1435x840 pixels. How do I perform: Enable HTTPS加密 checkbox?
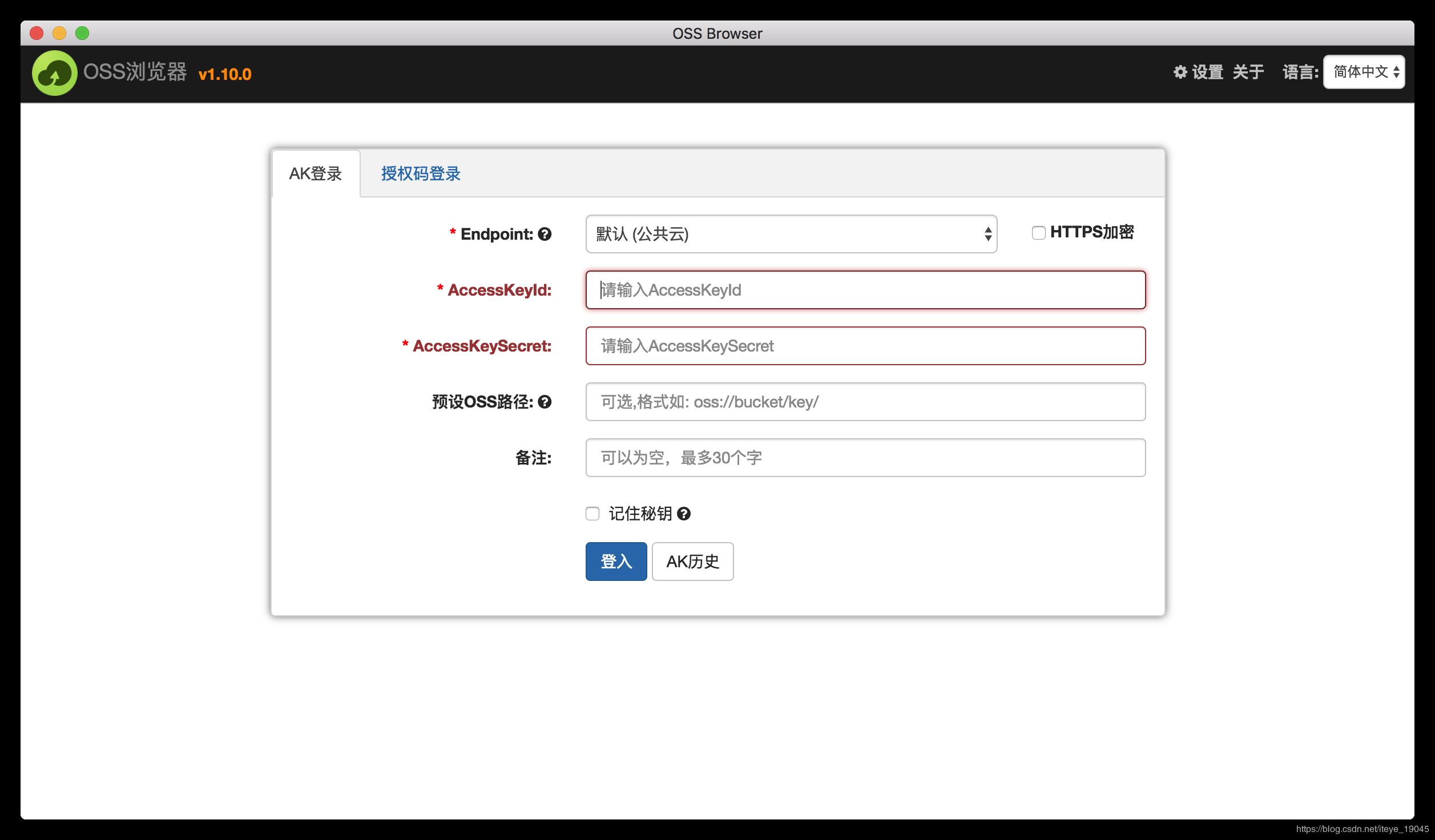[1036, 232]
